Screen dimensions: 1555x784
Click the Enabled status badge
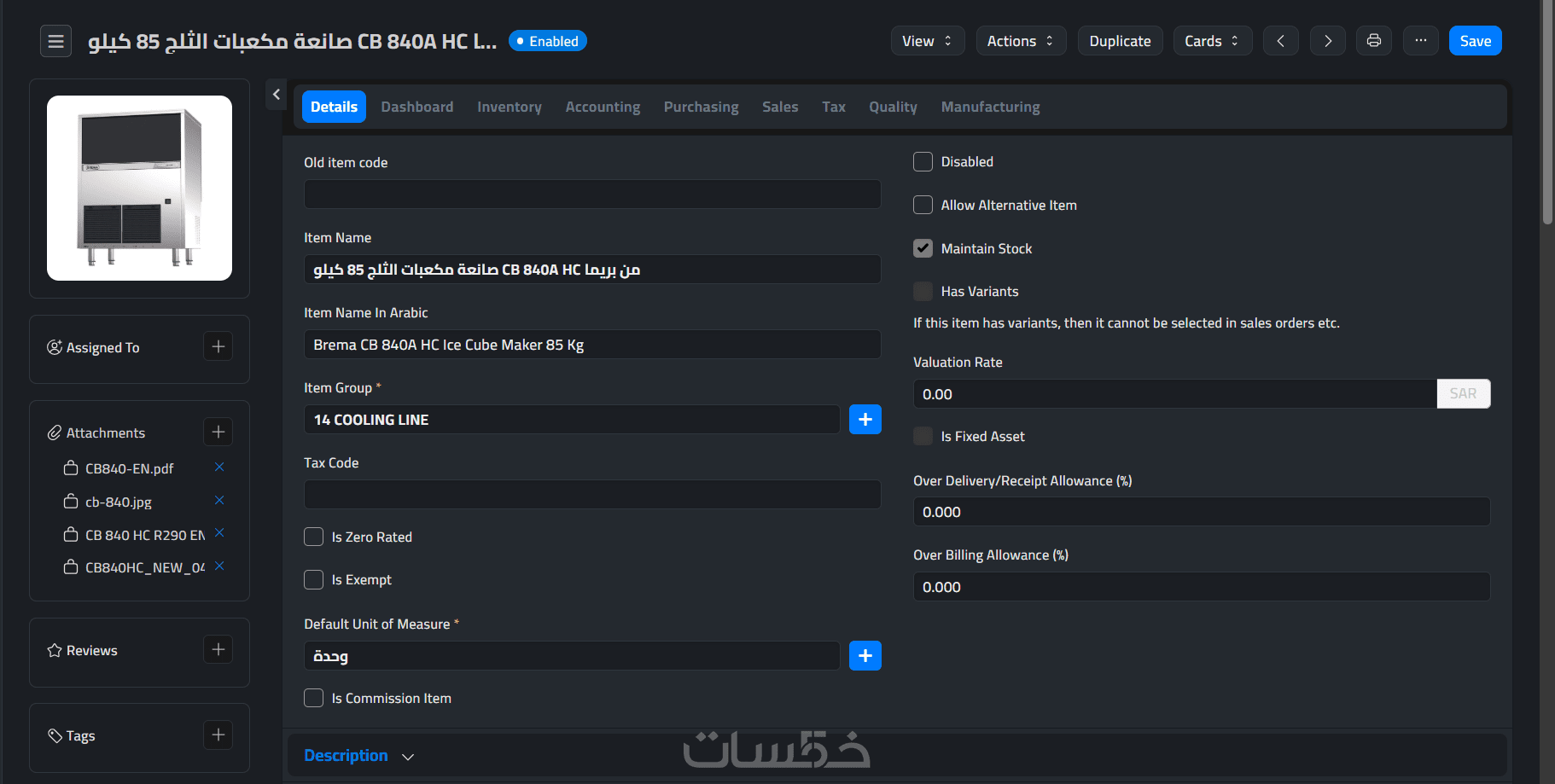pyautogui.click(x=548, y=41)
